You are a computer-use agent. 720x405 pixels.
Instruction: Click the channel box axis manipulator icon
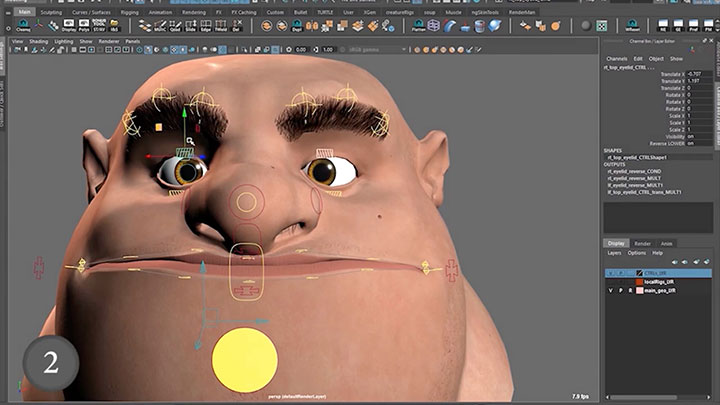[692, 50]
